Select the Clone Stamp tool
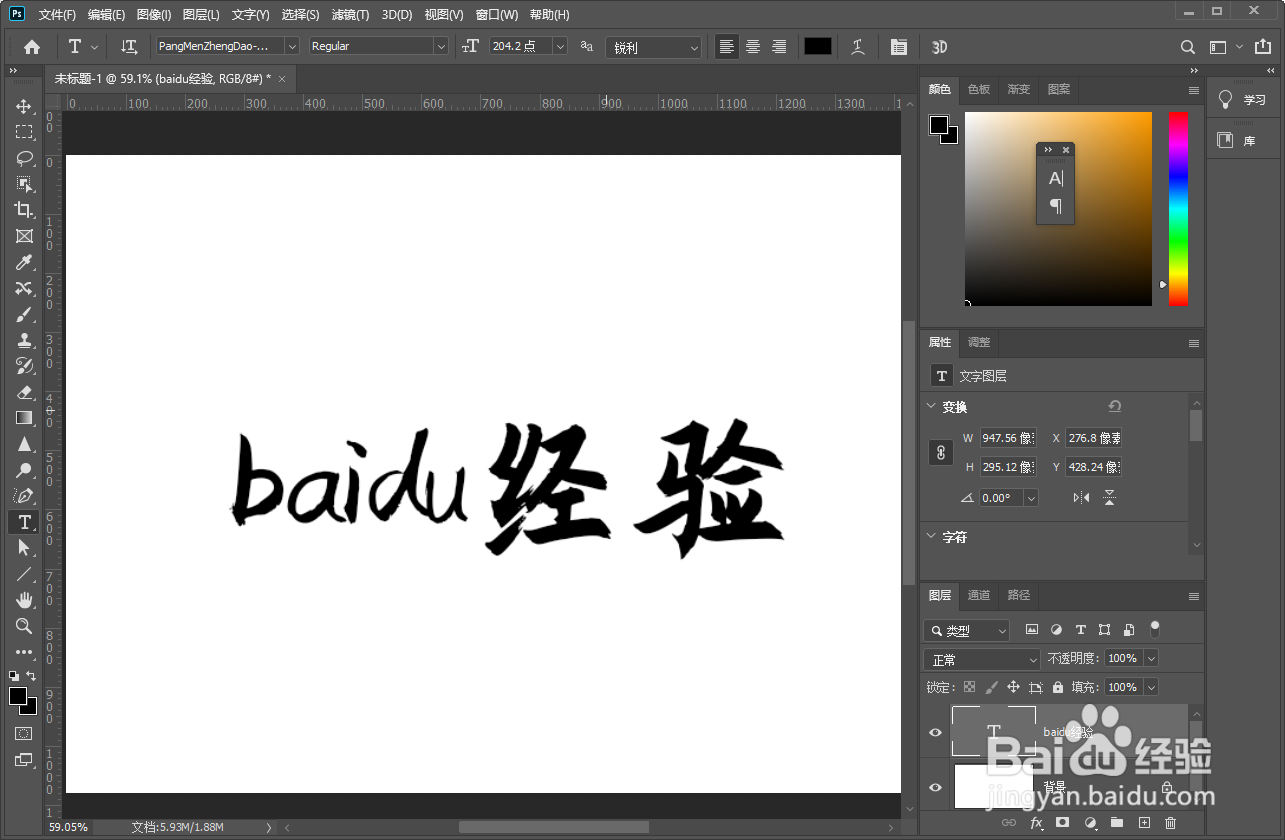The height and width of the screenshot is (840, 1285). pos(24,340)
